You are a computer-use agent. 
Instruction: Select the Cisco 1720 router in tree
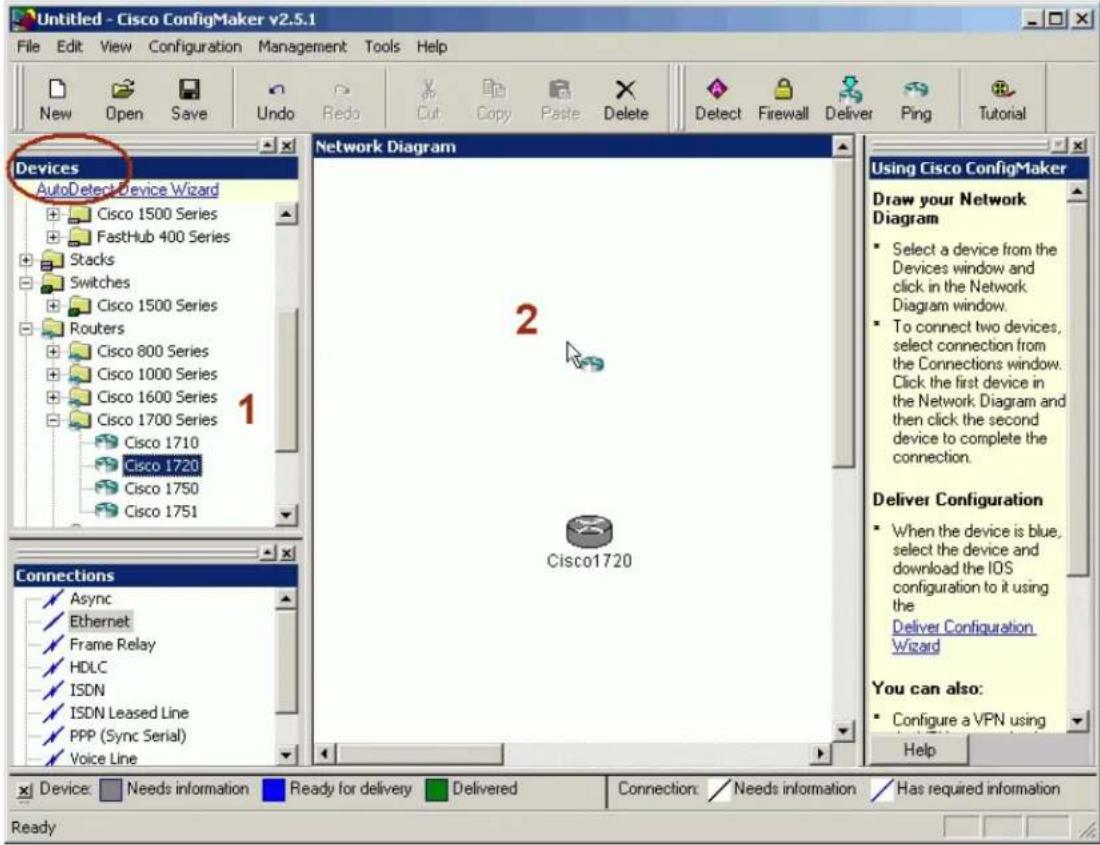(161, 466)
